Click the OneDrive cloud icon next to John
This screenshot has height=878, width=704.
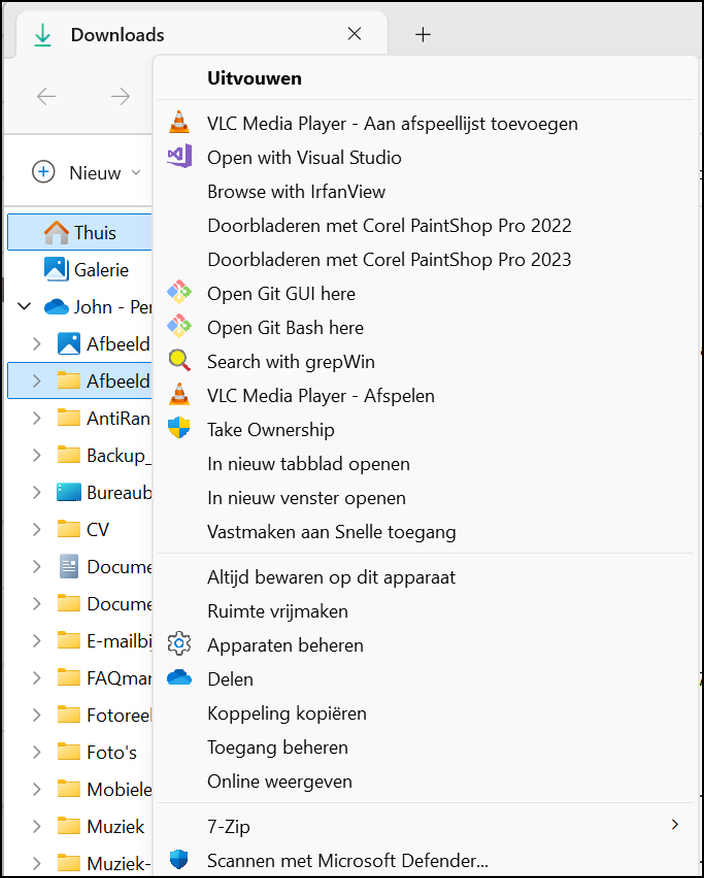click(x=57, y=307)
